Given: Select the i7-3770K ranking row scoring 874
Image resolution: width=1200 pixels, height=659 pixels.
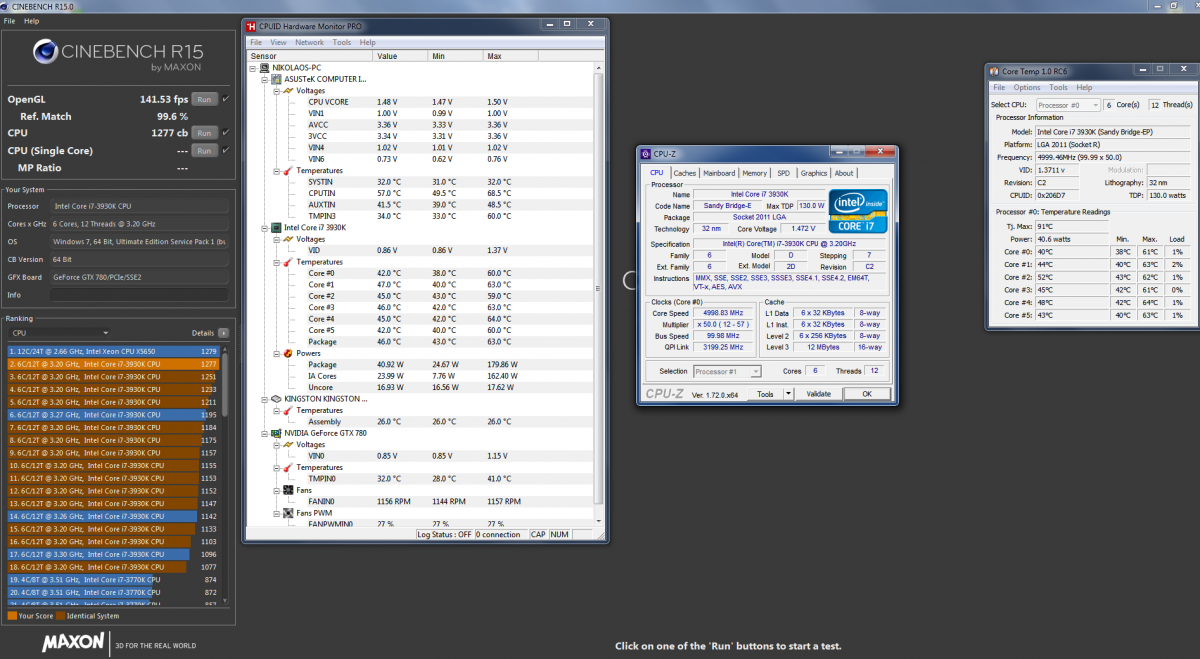Looking at the screenshot, I should pyautogui.click(x=113, y=579).
